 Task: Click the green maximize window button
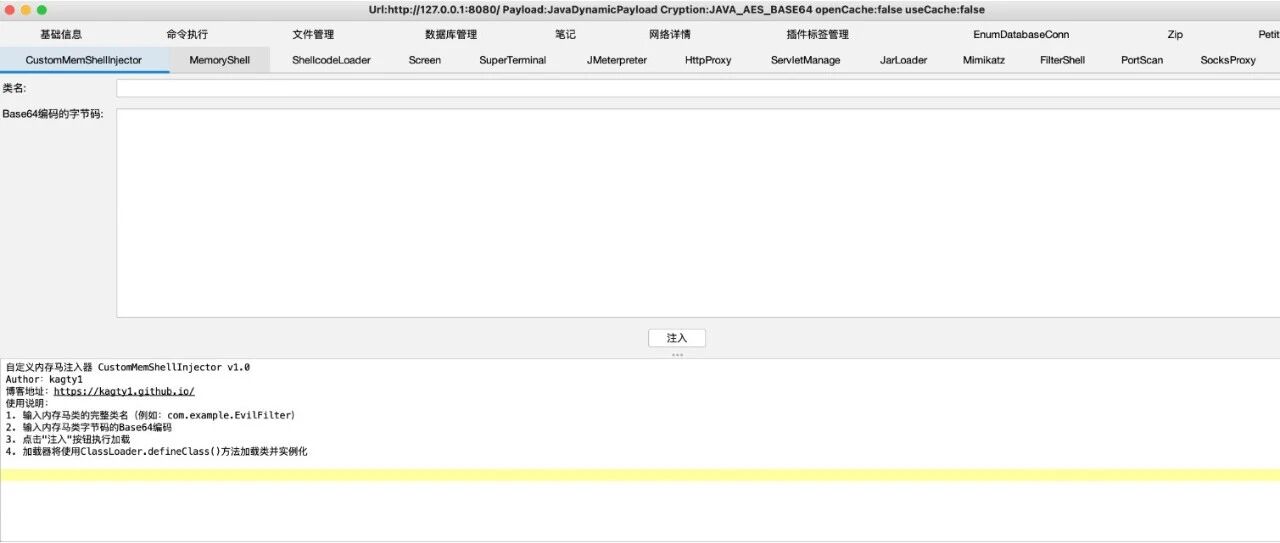pyautogui.click(x=42, y=9)
